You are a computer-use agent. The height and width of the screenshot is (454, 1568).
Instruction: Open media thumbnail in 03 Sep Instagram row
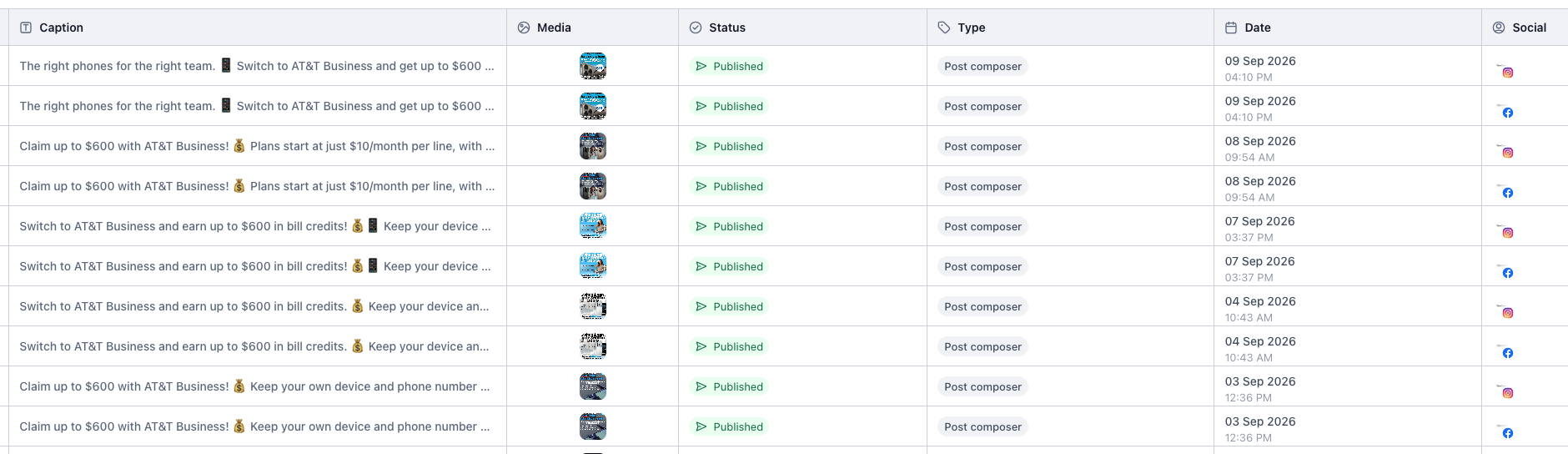coord(593,386)
